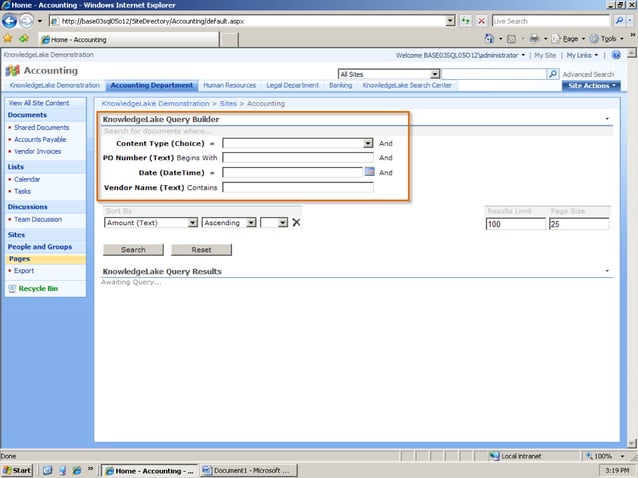Click the Start button
This screenshot has width=638, height=478.
pos(17,470)
